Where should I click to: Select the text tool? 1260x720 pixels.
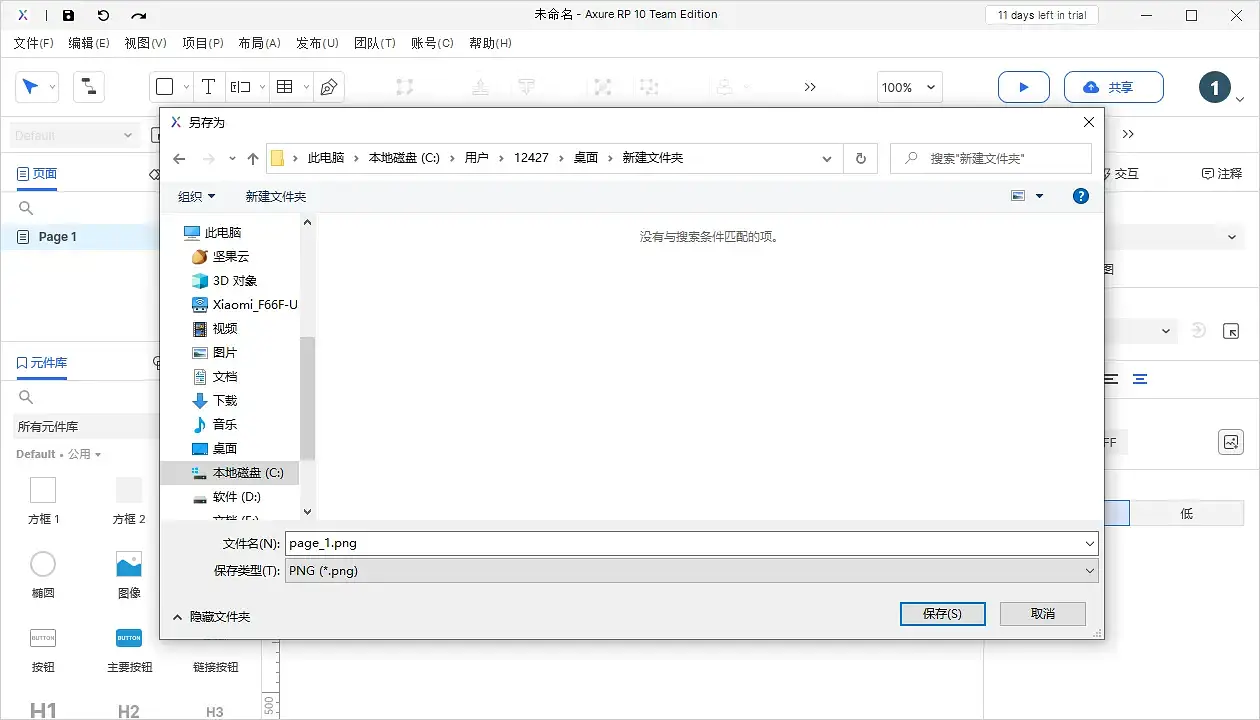[208, 86]
